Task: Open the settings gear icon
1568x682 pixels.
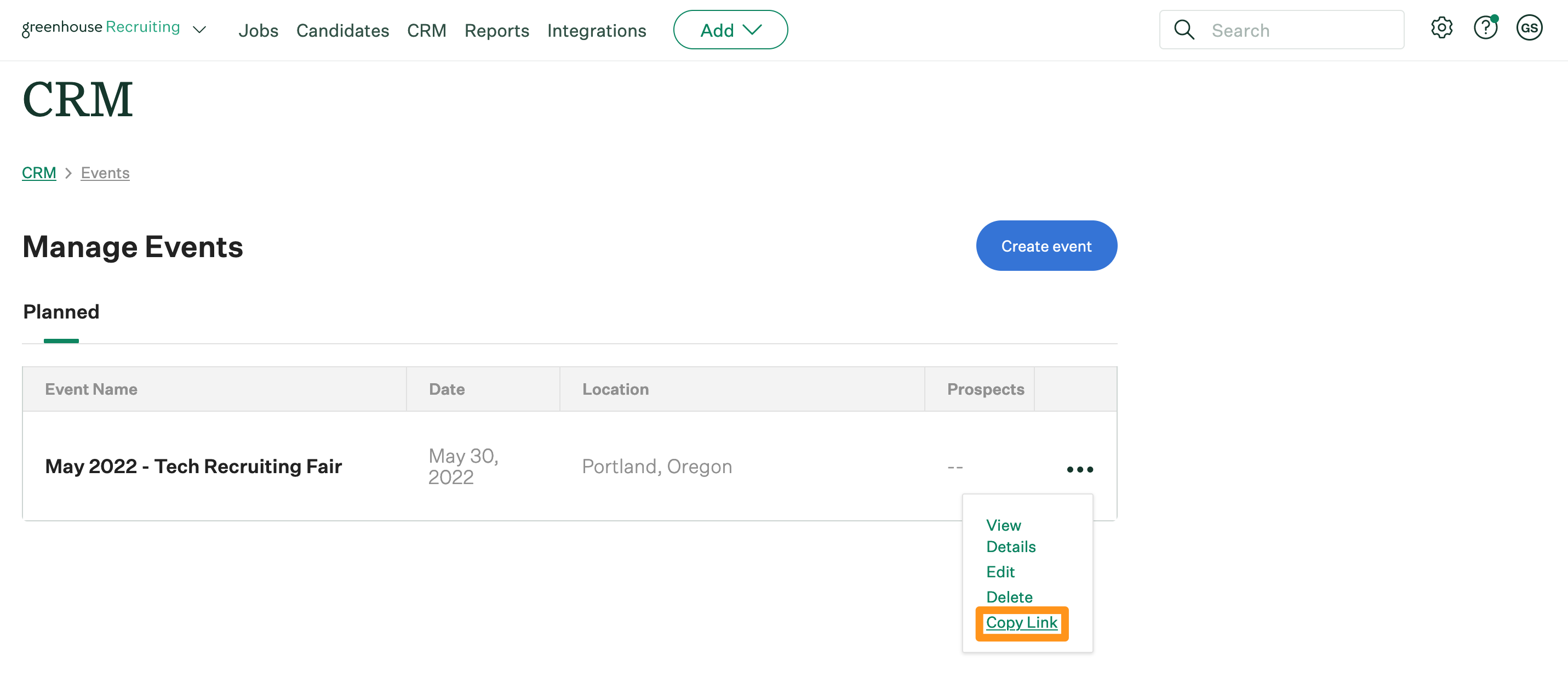Action: [1441, 28]
